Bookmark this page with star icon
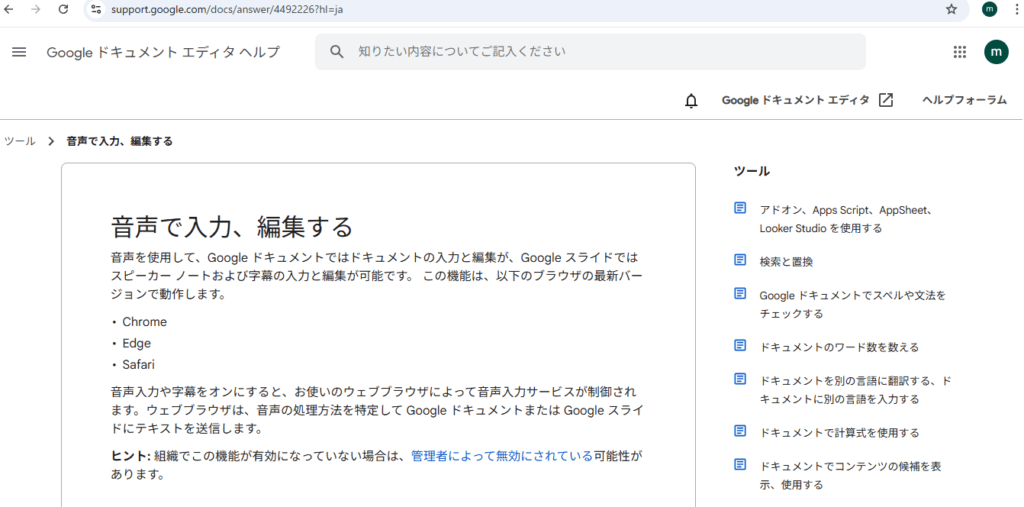The width and height of the screenshot is (1024, 507). 951,9
